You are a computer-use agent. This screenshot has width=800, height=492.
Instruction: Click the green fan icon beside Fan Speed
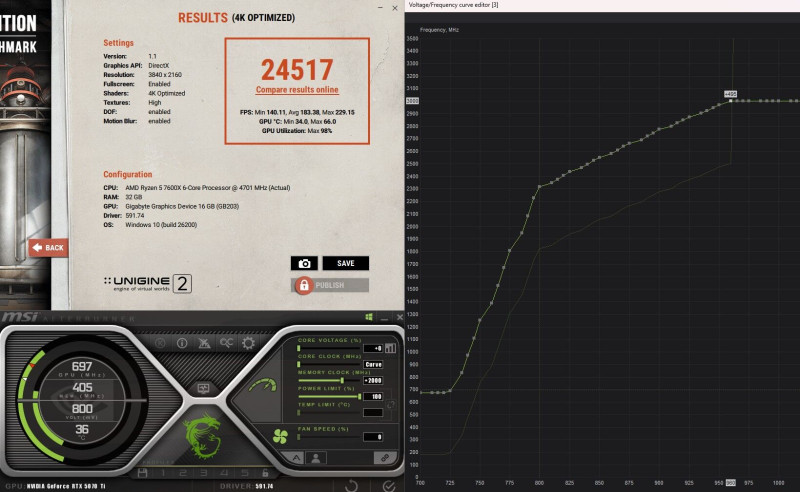click(x=280, y=436)
